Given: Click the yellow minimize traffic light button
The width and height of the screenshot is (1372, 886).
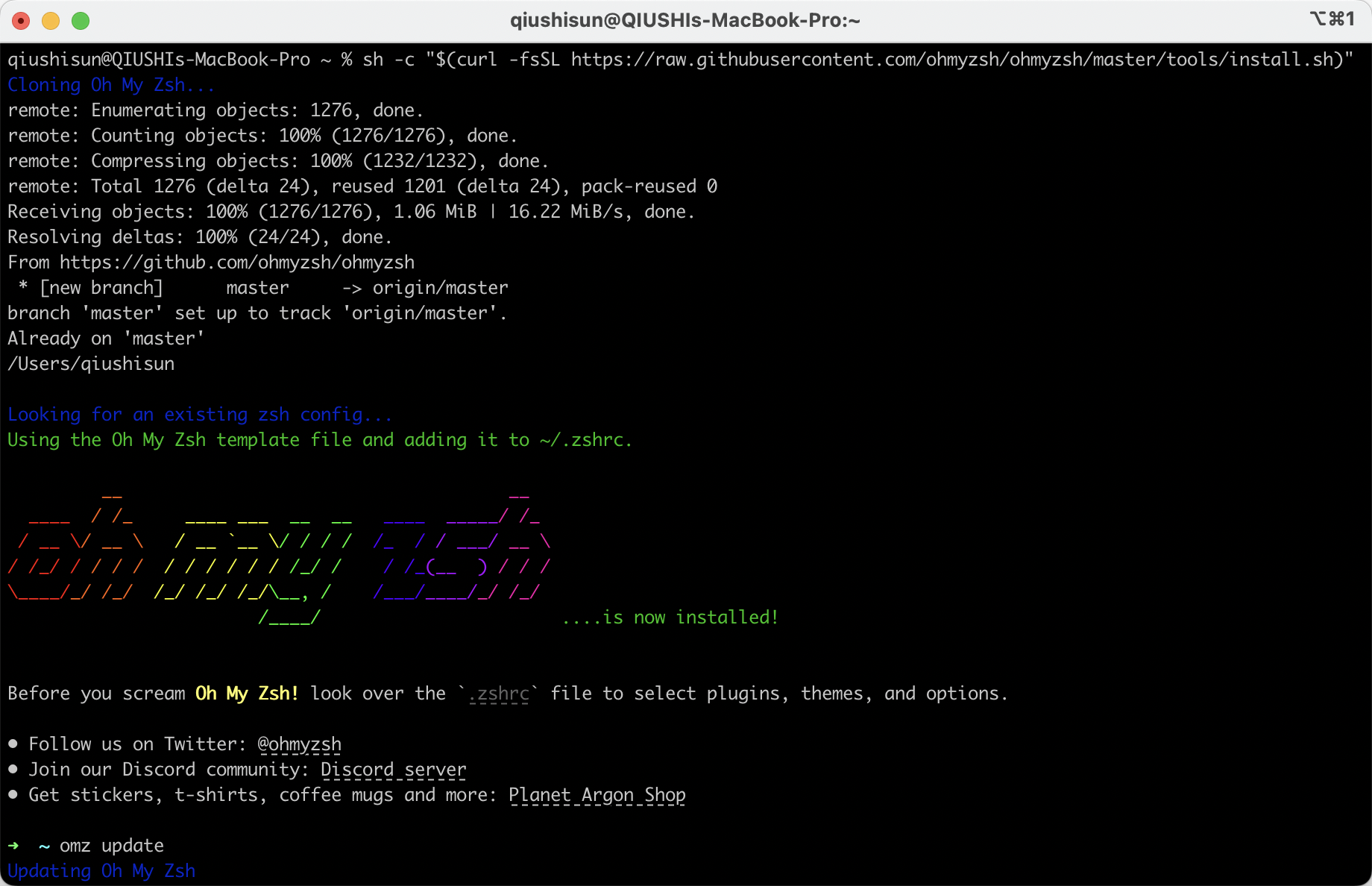Looking at the screenshot, I should [50, 21].
